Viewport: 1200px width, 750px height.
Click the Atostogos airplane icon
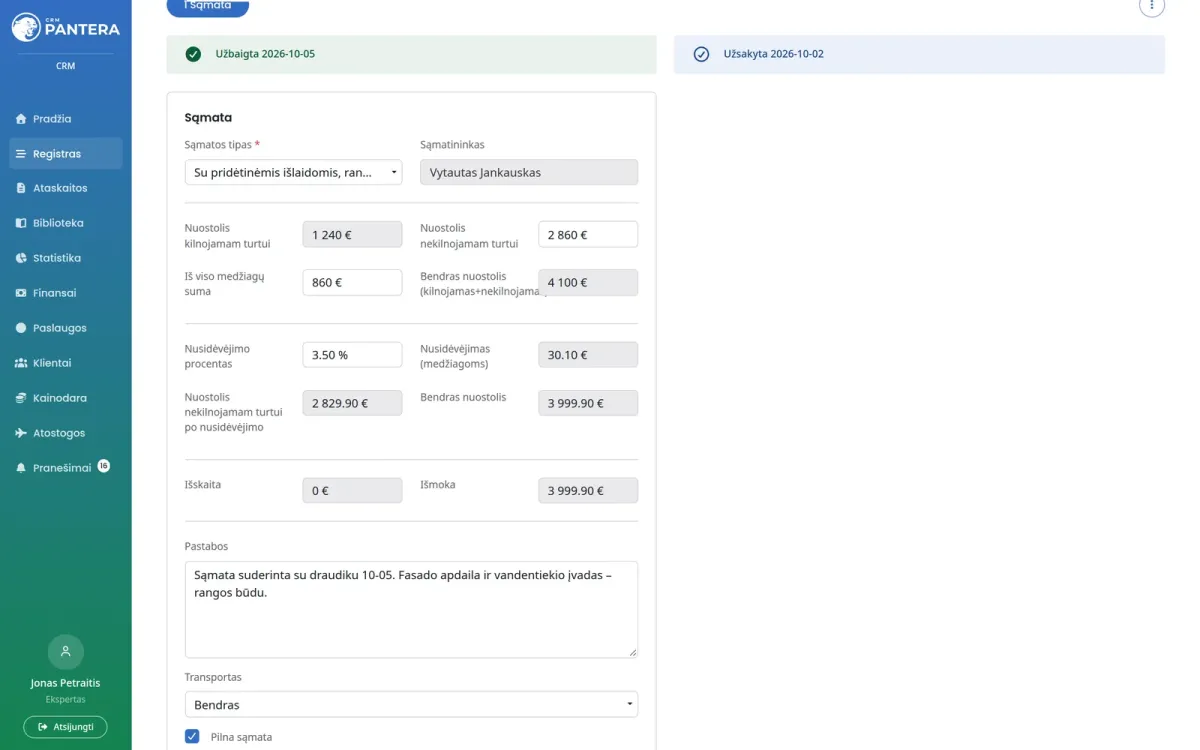click(x=21, y=433)
